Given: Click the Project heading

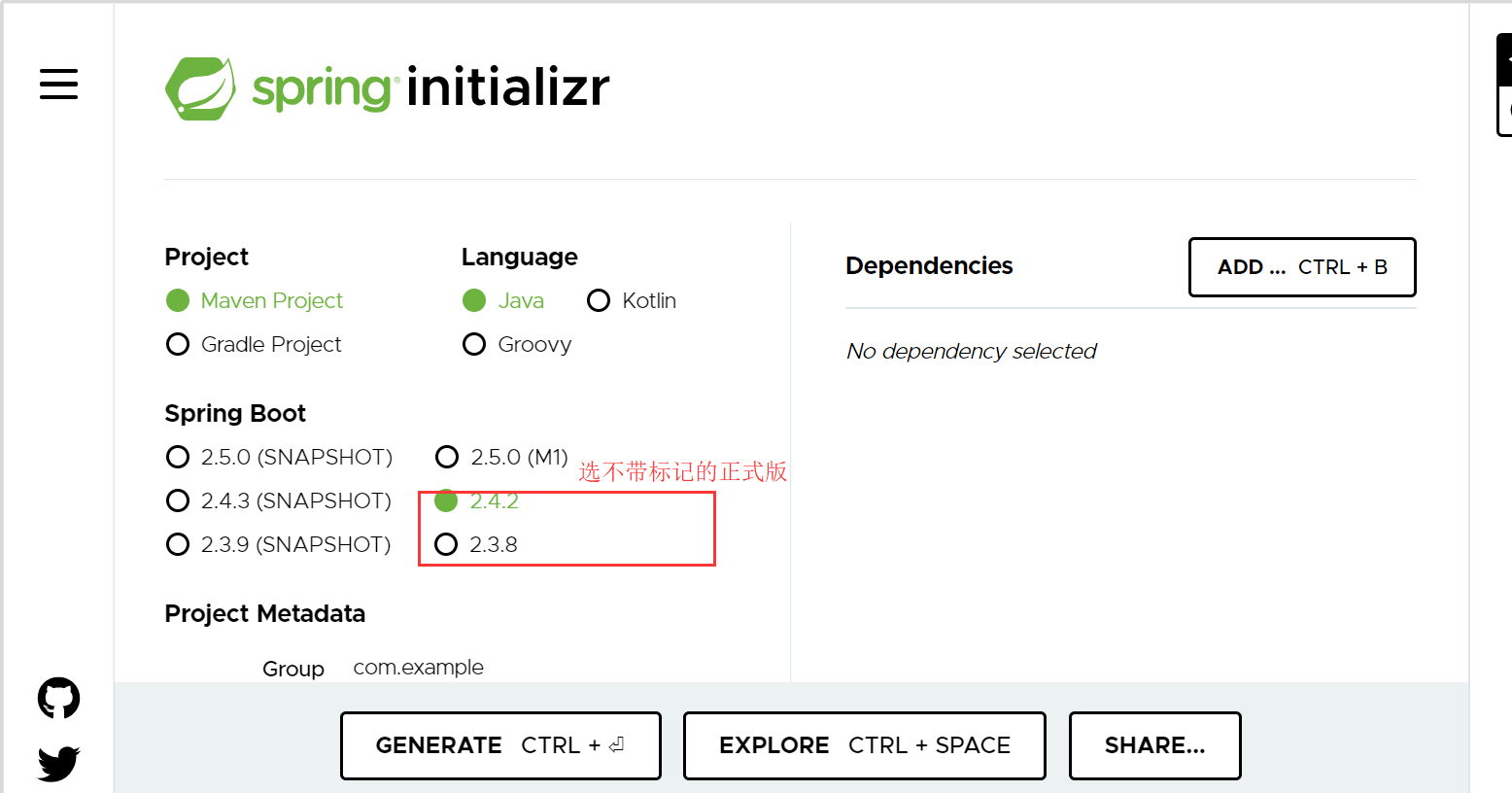Looking at the screenshot, I should 207,257.
